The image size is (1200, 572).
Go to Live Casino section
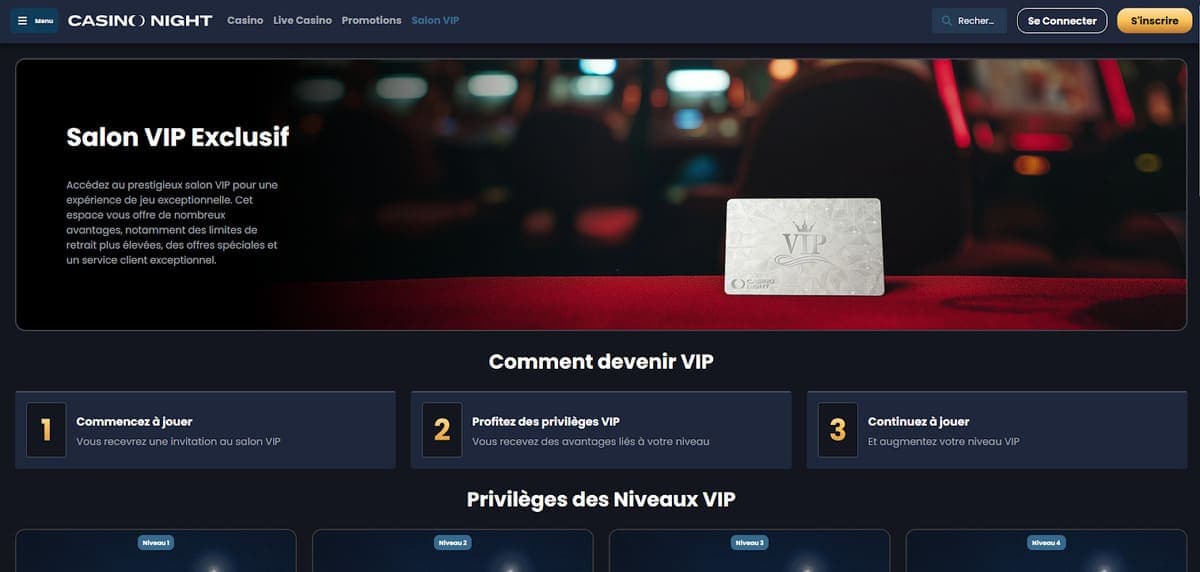click(x=302, y=21)
